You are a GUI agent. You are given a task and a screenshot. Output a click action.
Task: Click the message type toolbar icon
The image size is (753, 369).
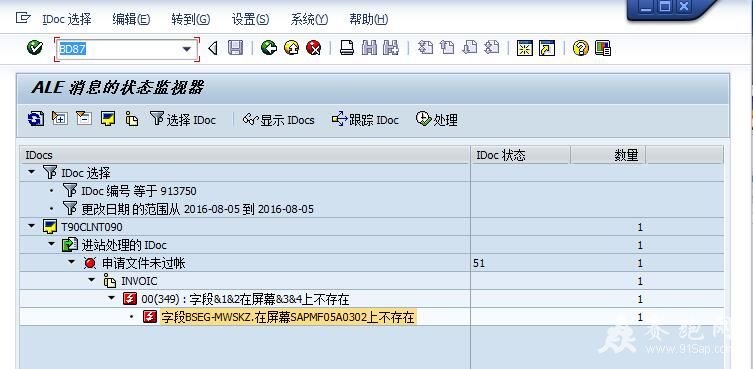[132, 119]
